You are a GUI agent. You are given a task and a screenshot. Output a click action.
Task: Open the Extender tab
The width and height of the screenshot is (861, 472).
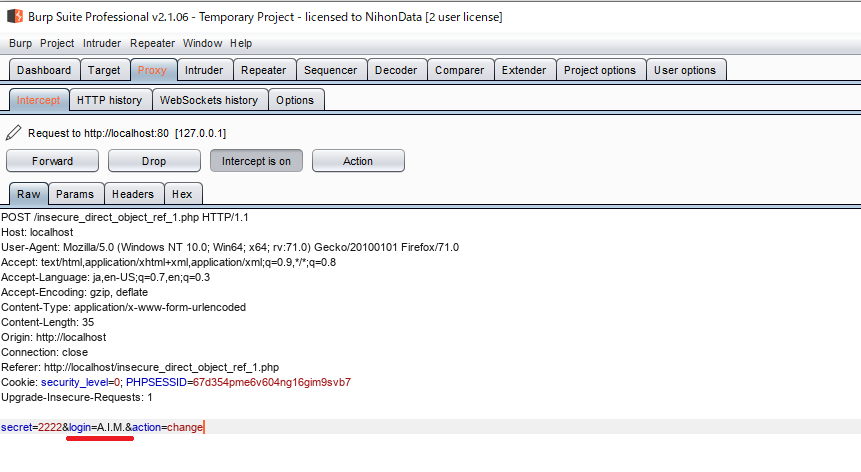coord(524,70)
